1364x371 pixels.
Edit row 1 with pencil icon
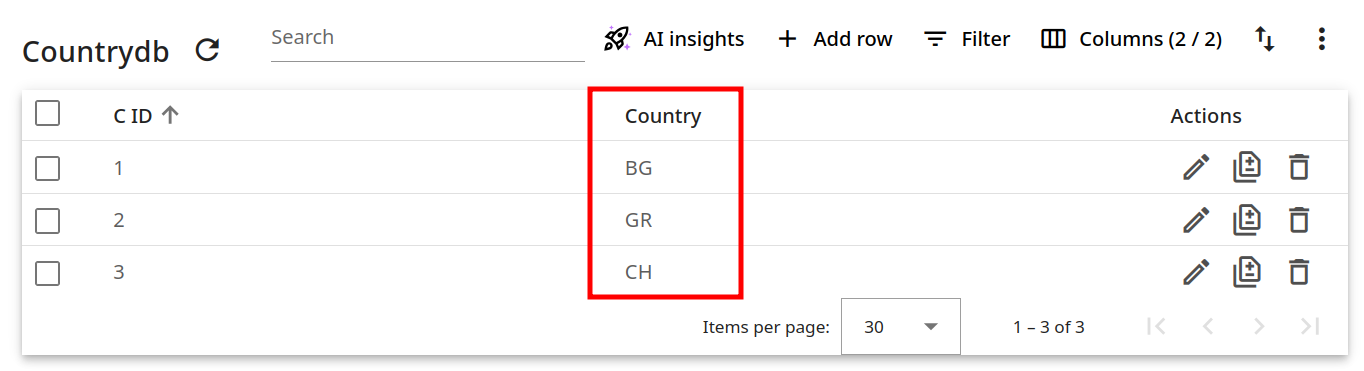[1196, 167]
